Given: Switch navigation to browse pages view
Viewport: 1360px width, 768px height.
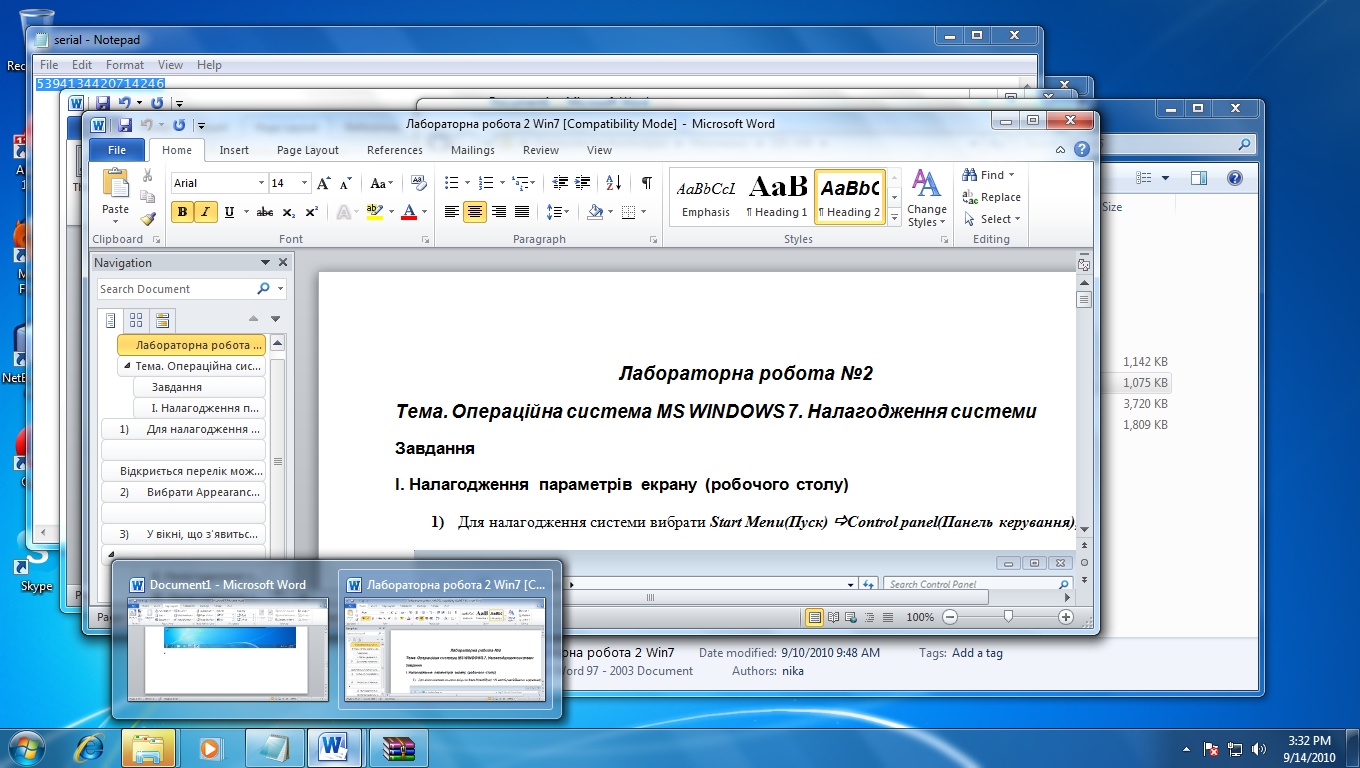Looking at the screenshot, I should (x=136, y=320).
